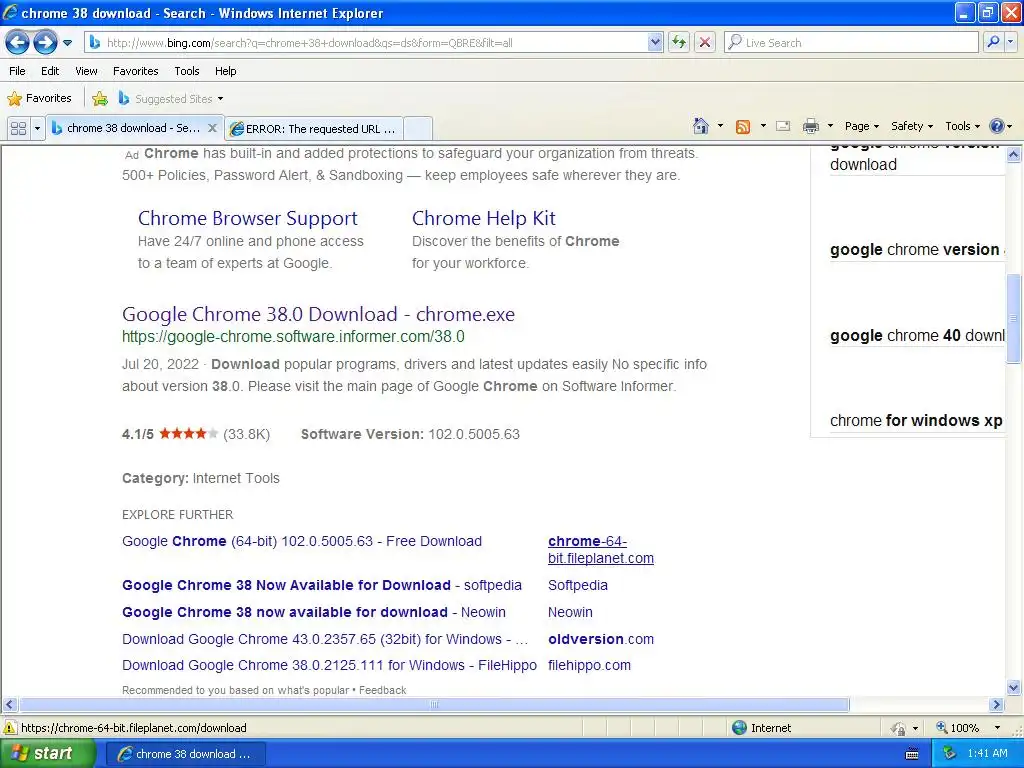Open the Safety command bar menu

(912, 126)
